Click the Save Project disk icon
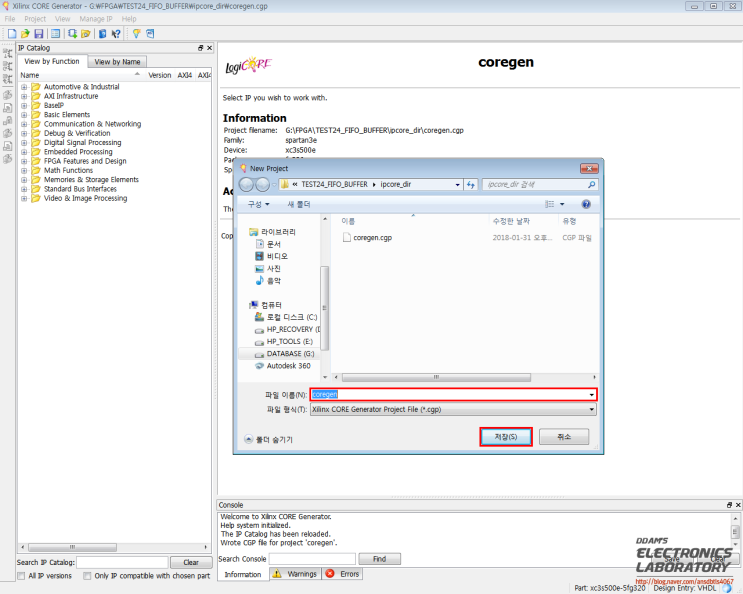 pos(37,33)
